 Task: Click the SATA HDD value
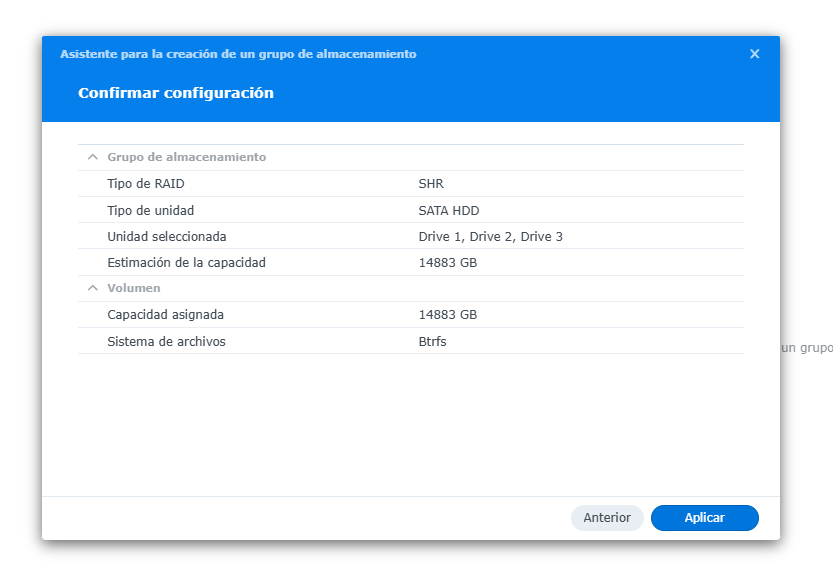coord(449,211)
